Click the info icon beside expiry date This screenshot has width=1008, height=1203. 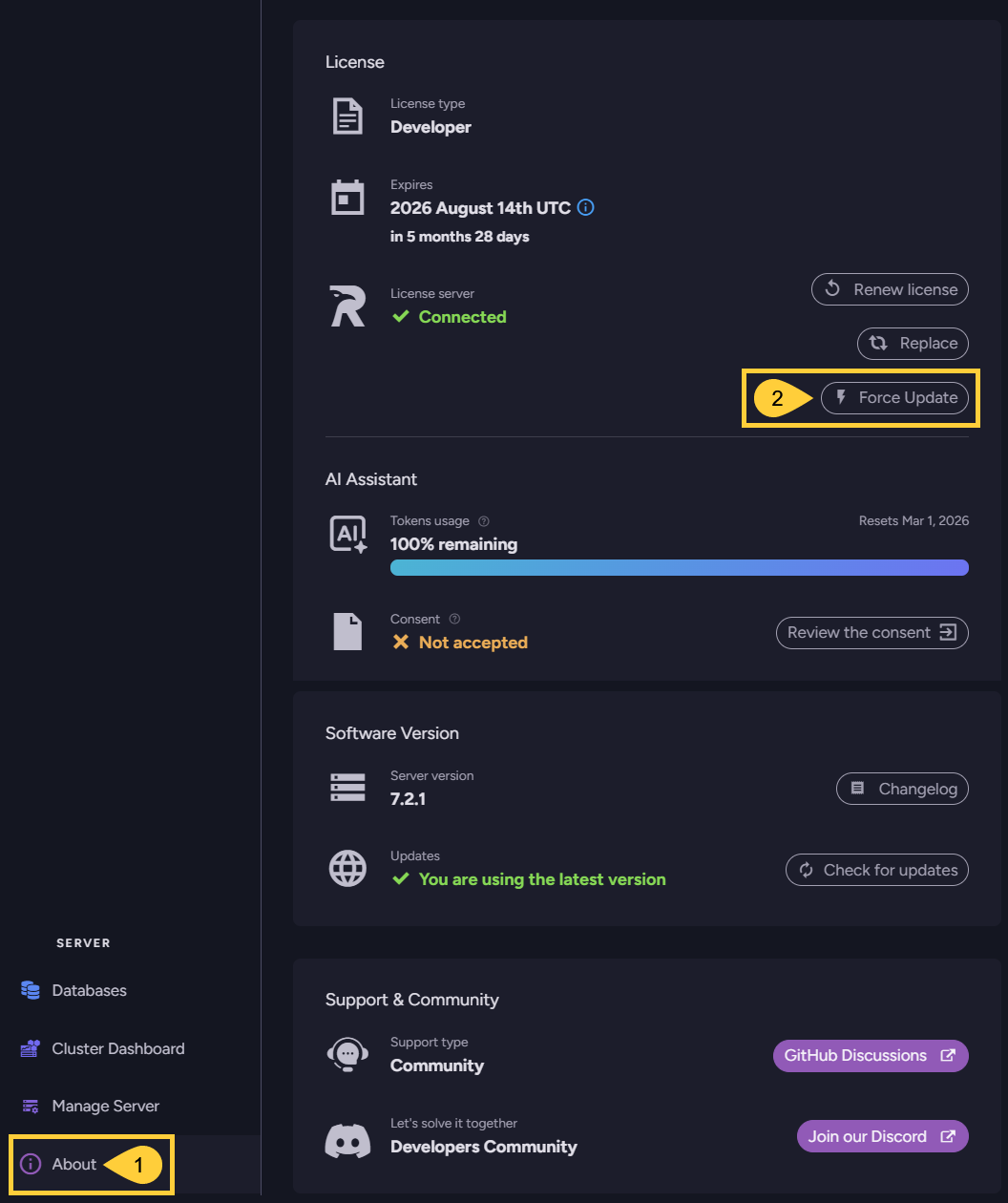(x=586, y=207)
